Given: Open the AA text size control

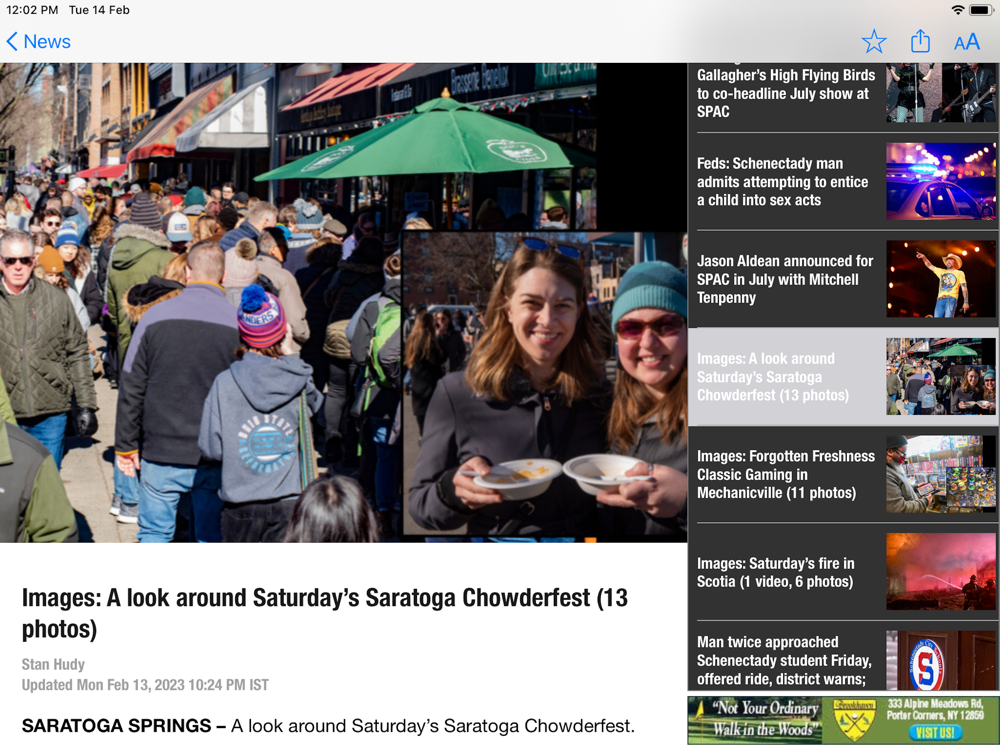Looking at the screenshot, I should 967,42.
